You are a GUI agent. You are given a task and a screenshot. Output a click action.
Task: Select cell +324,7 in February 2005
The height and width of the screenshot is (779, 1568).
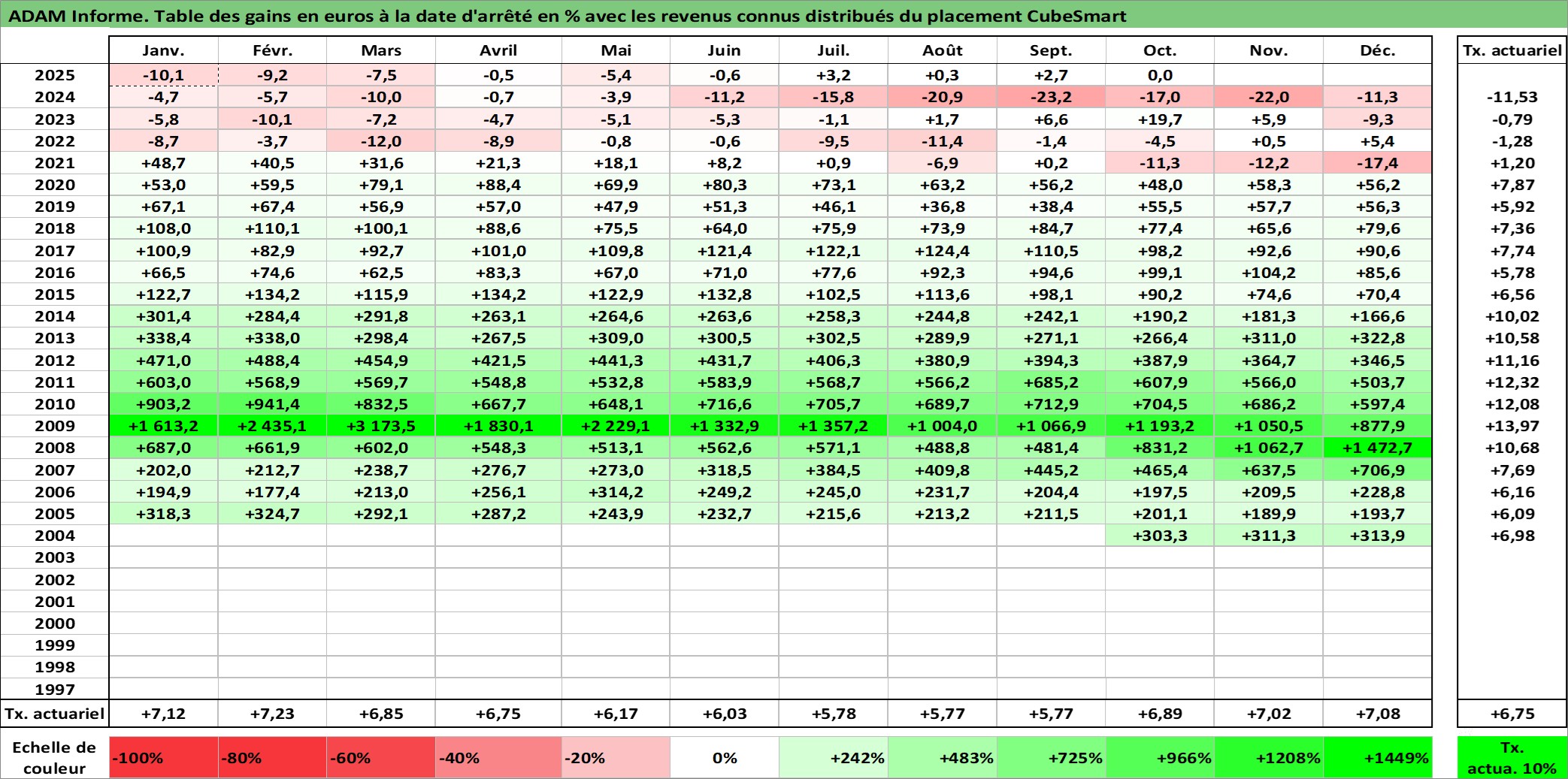point(272,514)
